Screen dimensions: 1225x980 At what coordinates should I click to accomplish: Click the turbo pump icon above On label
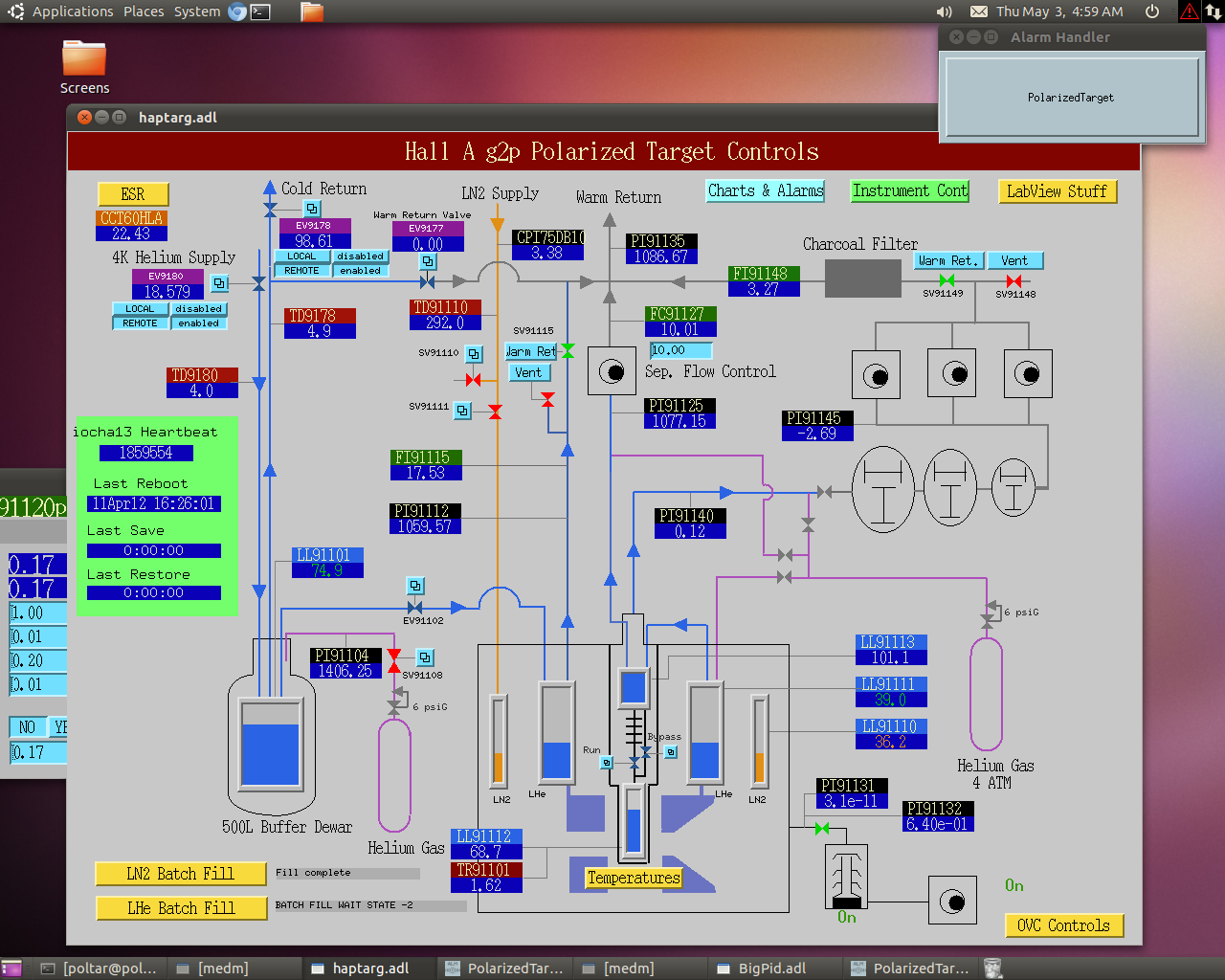tap(846, 877)
